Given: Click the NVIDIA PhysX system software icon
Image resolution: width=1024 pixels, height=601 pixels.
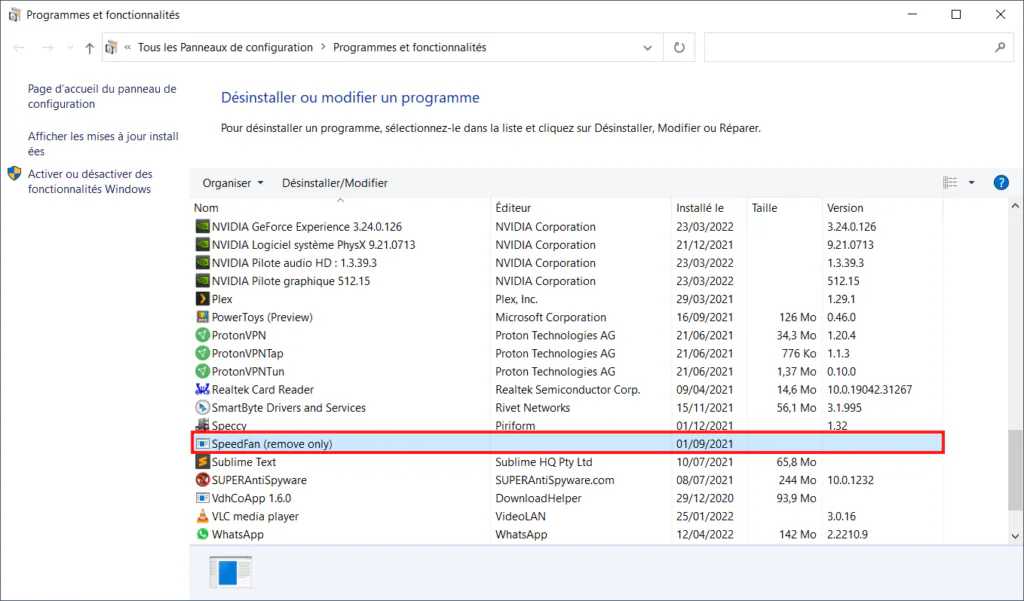Looking at the screenshot, I should (202, 245).
